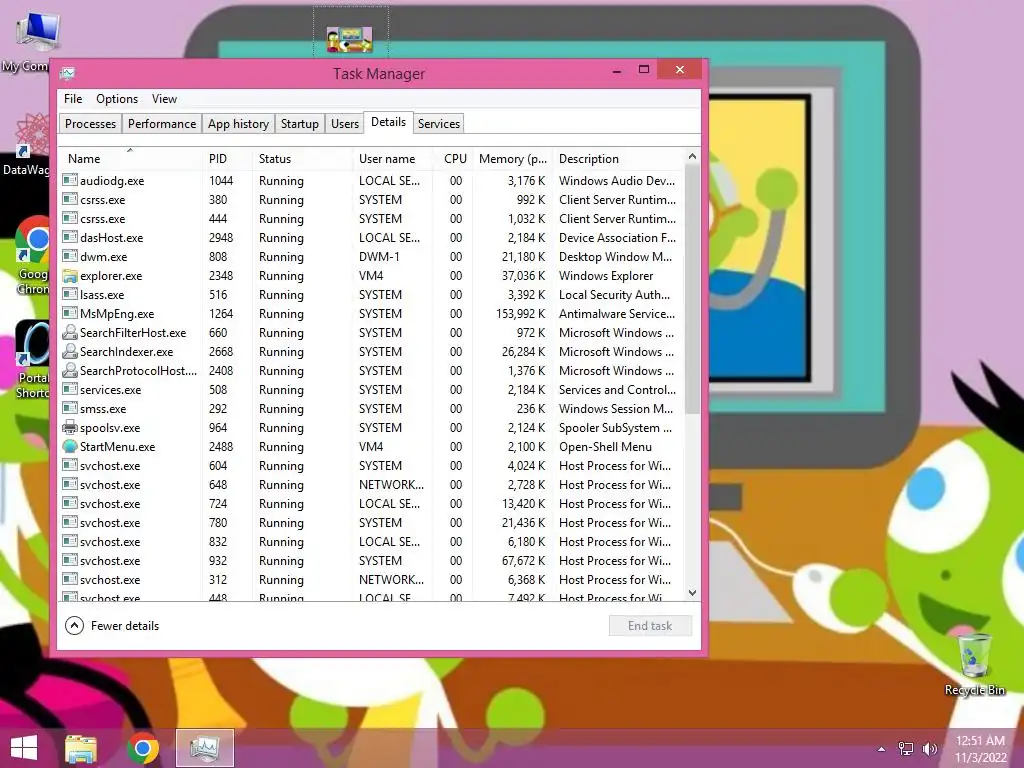Image resolution: width=1024 pixels, height=768 pixels.
Task: Click the dwm.exe process icon
Action: pos(70,257)
